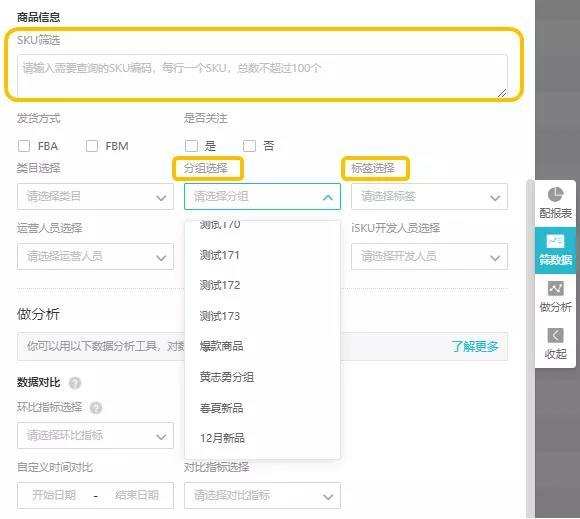Click help icon beside 环比指标选择
Viewport: 580px width, 519px height.
[96, 408]
